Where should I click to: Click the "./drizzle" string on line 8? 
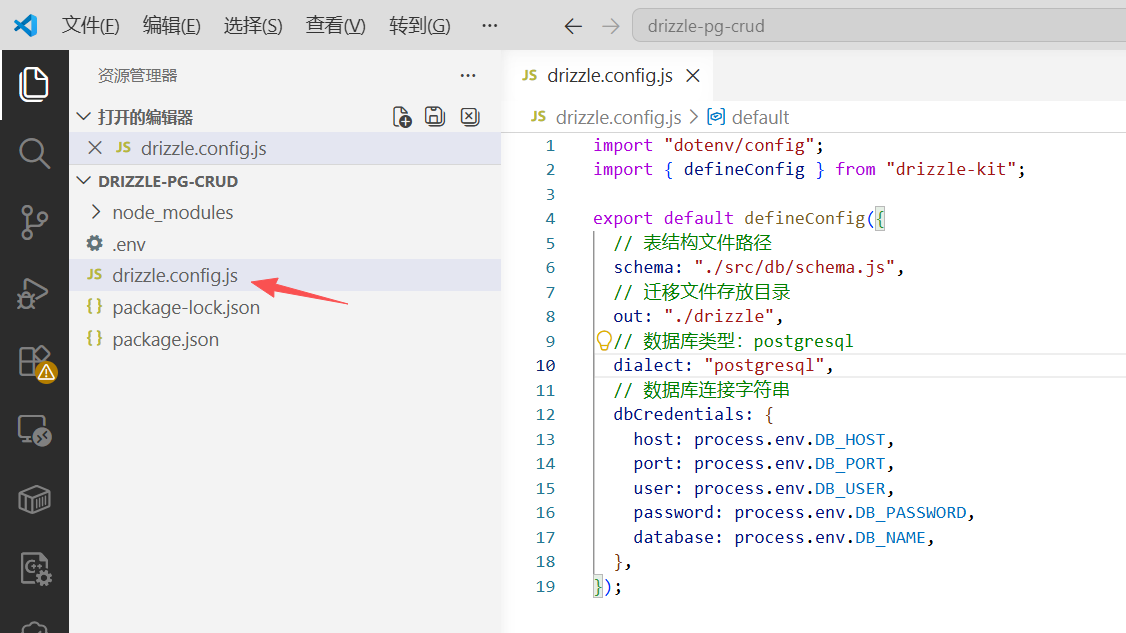pyautogui.click(x=719, y=316)
